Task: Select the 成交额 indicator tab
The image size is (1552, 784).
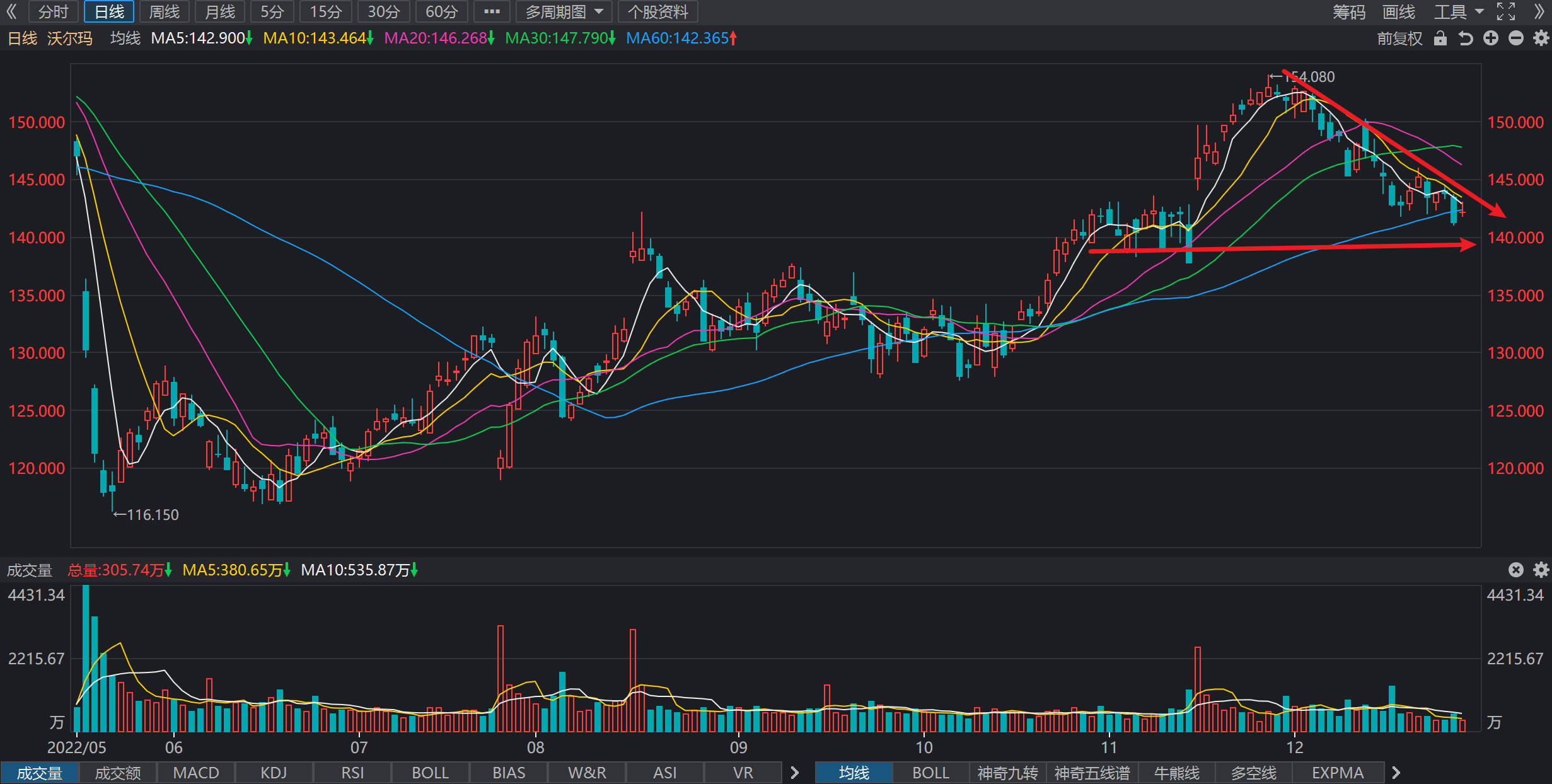Action: (118, 773)
